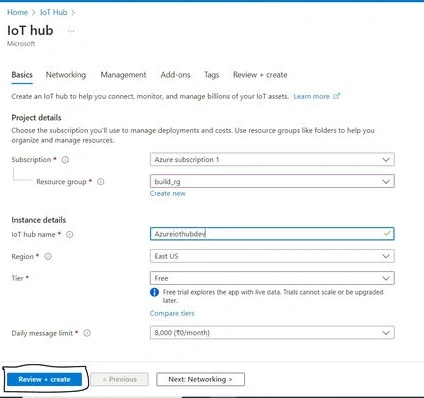Image resolution: width=424 pixels, height=398 pixels.
Task: Show info tooltip for IoT hub name
Action: point(70,234)
